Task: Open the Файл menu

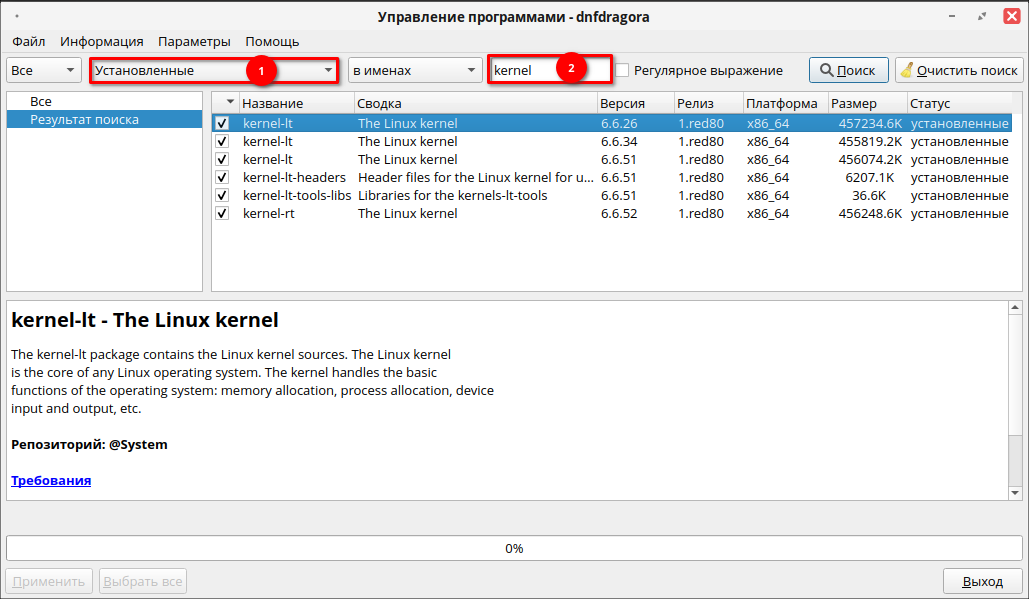Action: click(29, 41)
